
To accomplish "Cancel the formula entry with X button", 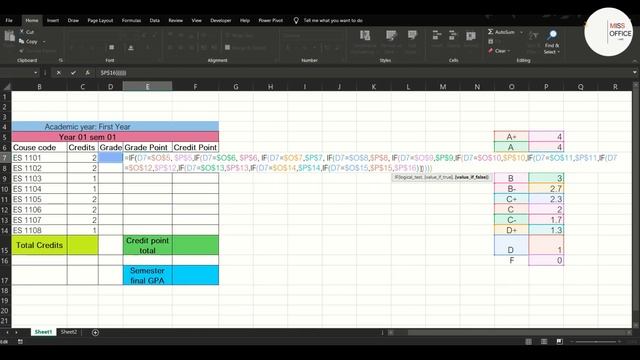I will click(x=59, y=73).
